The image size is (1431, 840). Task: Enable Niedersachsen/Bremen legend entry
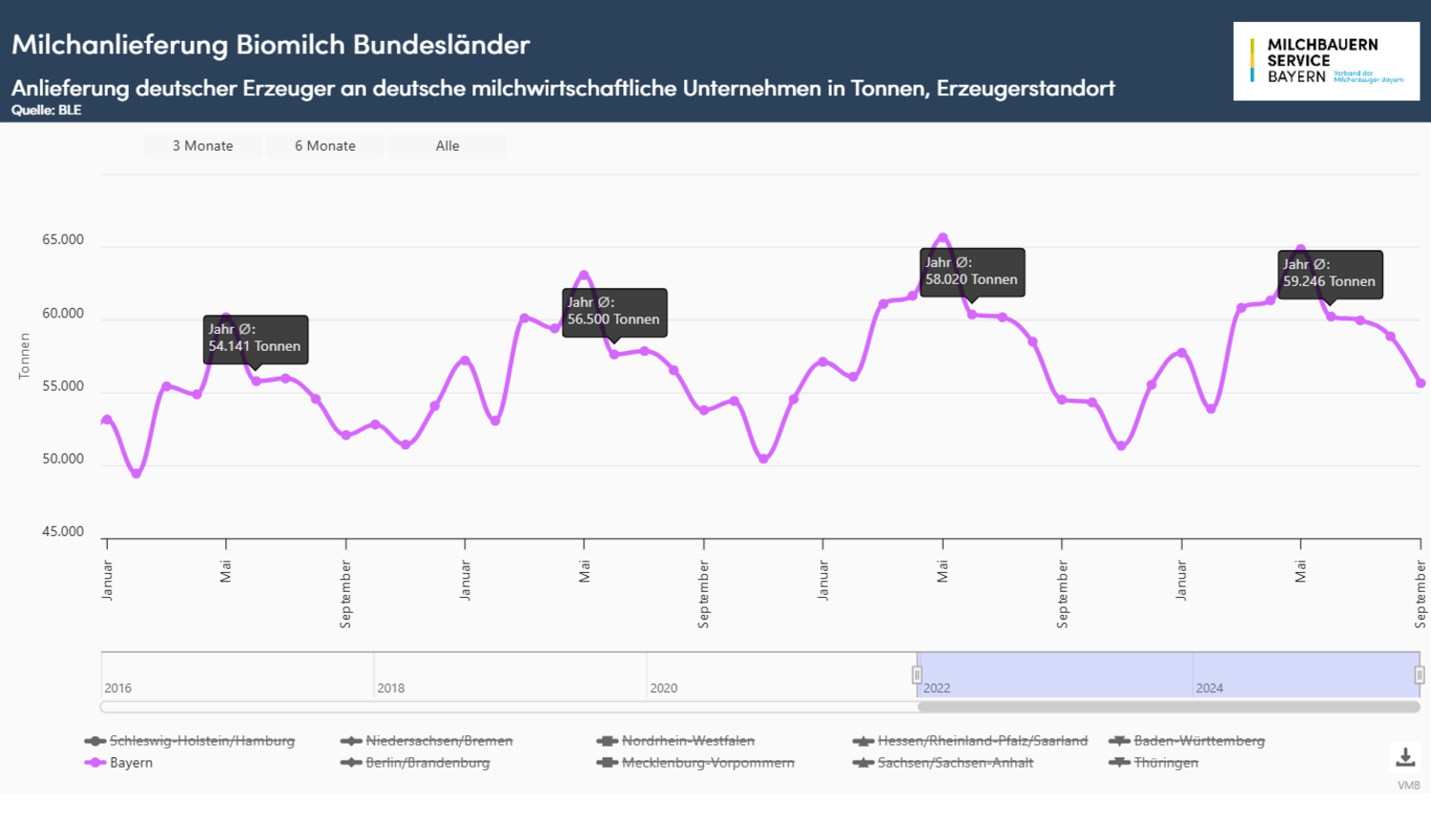(x=439, y=741)
